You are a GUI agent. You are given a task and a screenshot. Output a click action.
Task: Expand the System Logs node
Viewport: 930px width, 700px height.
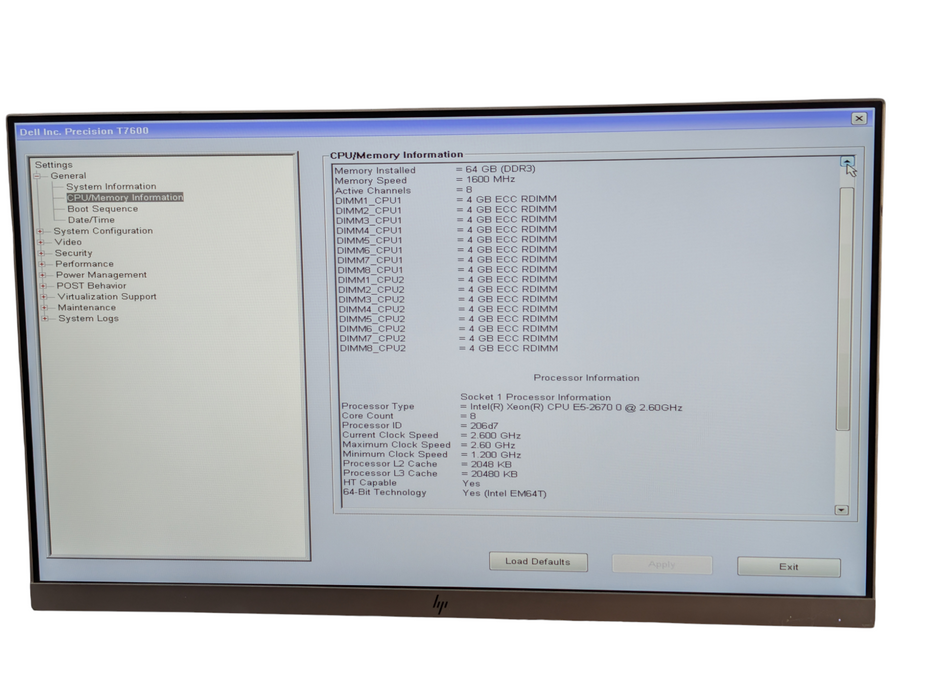point(45,319)
